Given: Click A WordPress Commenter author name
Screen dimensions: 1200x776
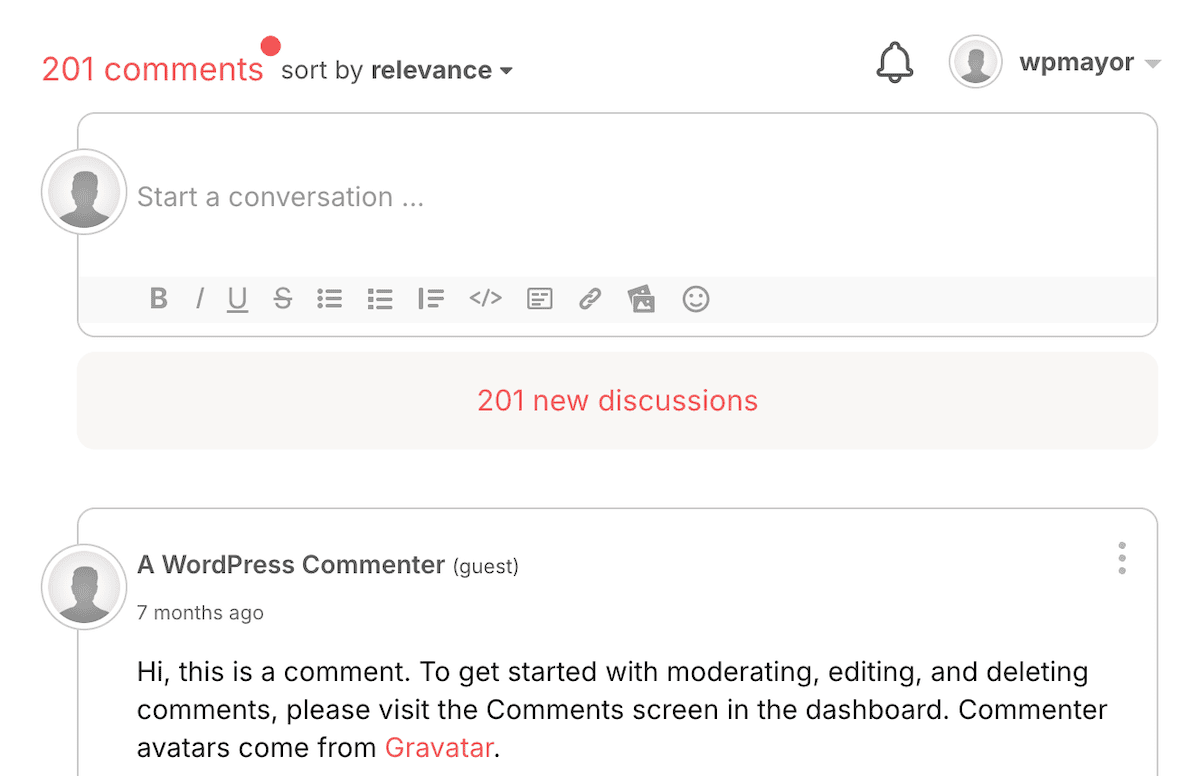Looking at the screenshot, I should click(291, 565).
